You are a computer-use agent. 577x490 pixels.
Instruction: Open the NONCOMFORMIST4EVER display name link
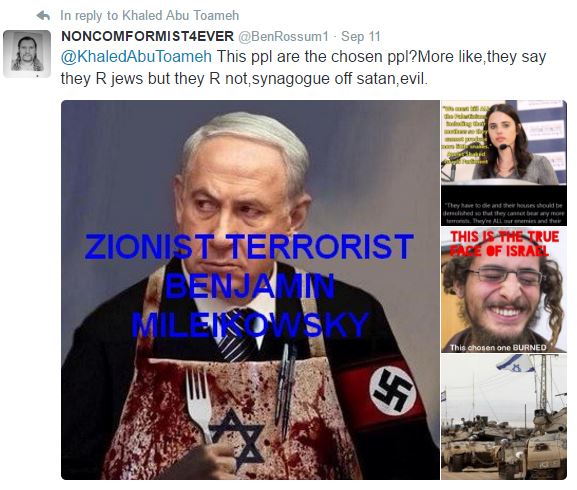pyautogui.click(x=147, y=36)
